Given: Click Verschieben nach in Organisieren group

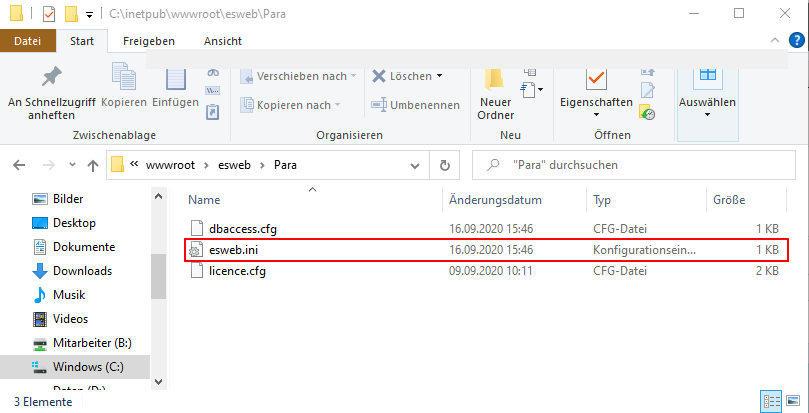Looking at the screenshot, I should [x=299, y=76].
